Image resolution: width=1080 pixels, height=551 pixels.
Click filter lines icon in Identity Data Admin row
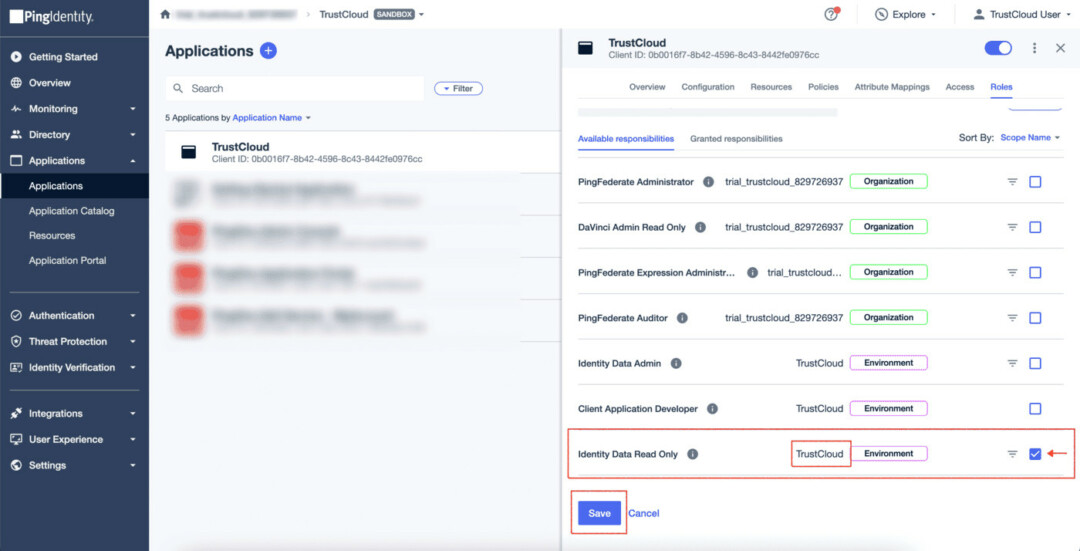(1012, 363)
